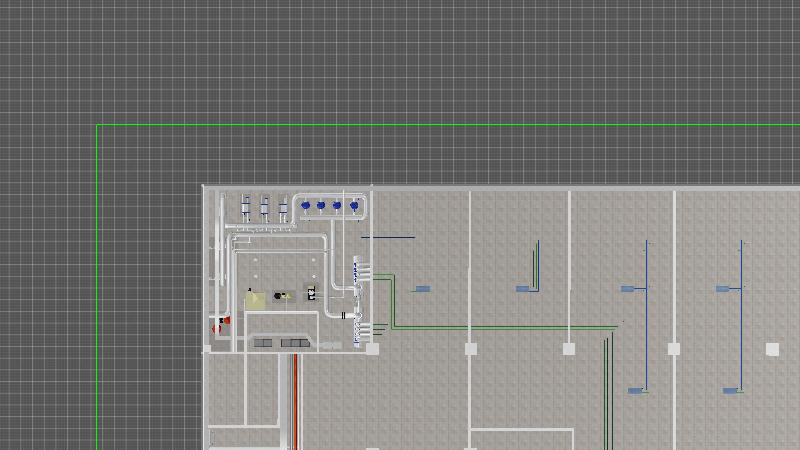Select the column square at the plant room corner
Viewport: 800px width, 450px height.
point(373,349)
